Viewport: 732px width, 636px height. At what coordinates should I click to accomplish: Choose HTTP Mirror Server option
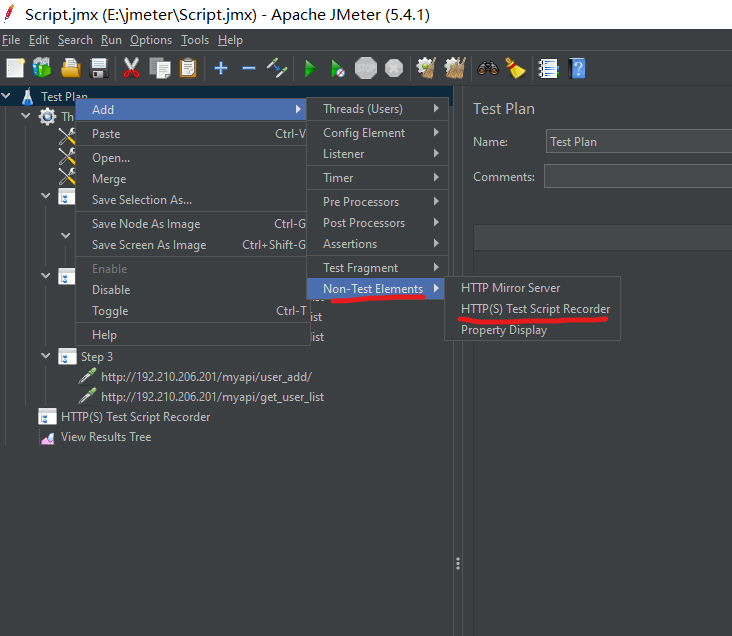[532, 288]
